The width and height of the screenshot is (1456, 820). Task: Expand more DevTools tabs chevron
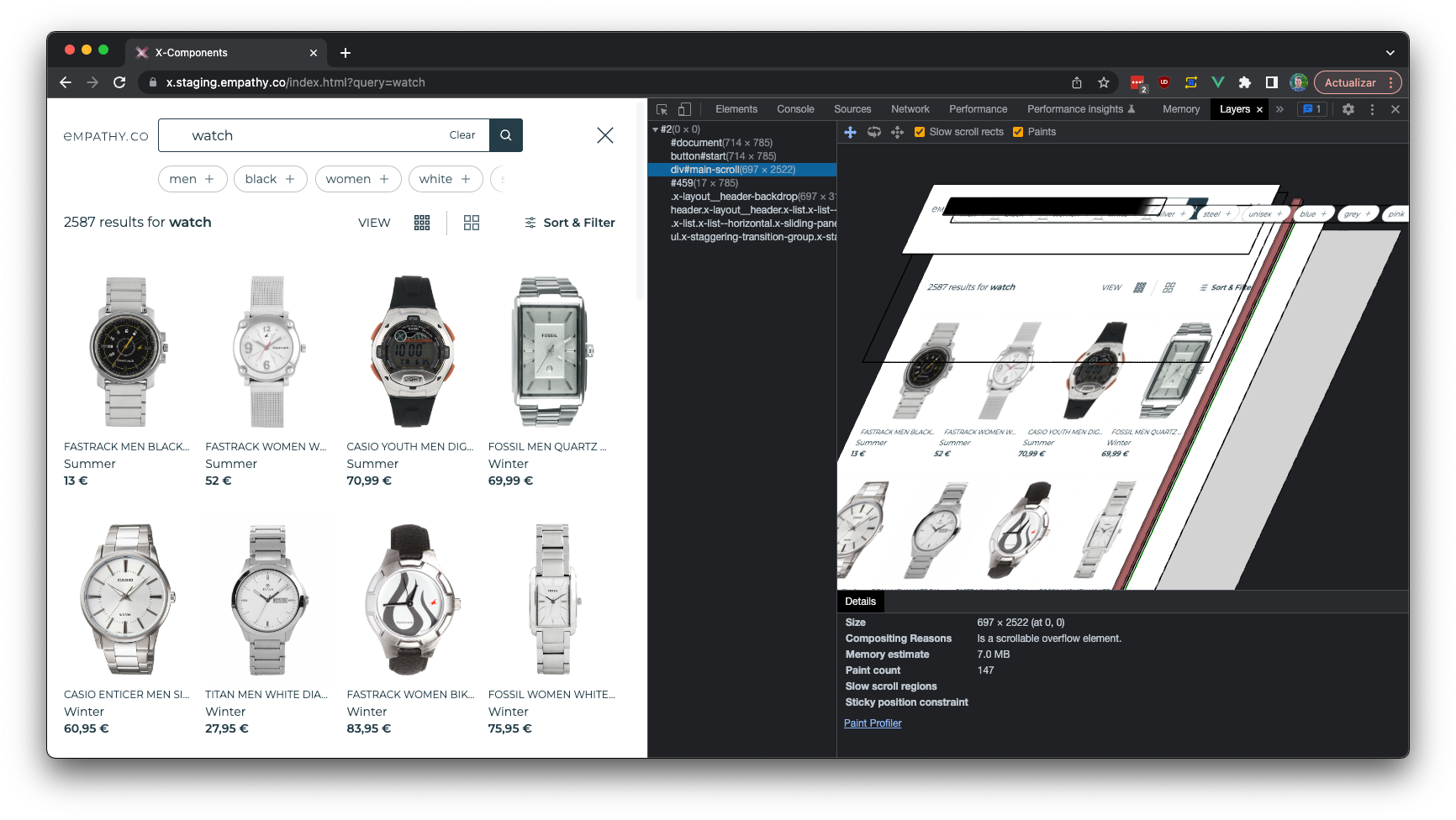tap(1279, 109)
